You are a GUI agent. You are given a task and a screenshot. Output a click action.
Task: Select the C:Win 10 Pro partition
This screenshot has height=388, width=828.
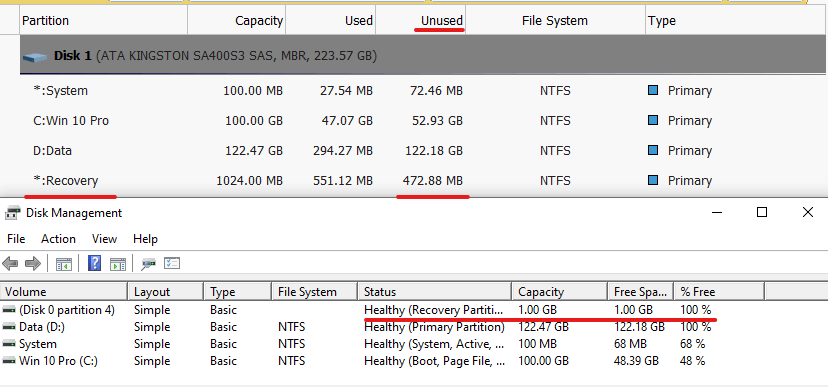[x=424, y=121]
